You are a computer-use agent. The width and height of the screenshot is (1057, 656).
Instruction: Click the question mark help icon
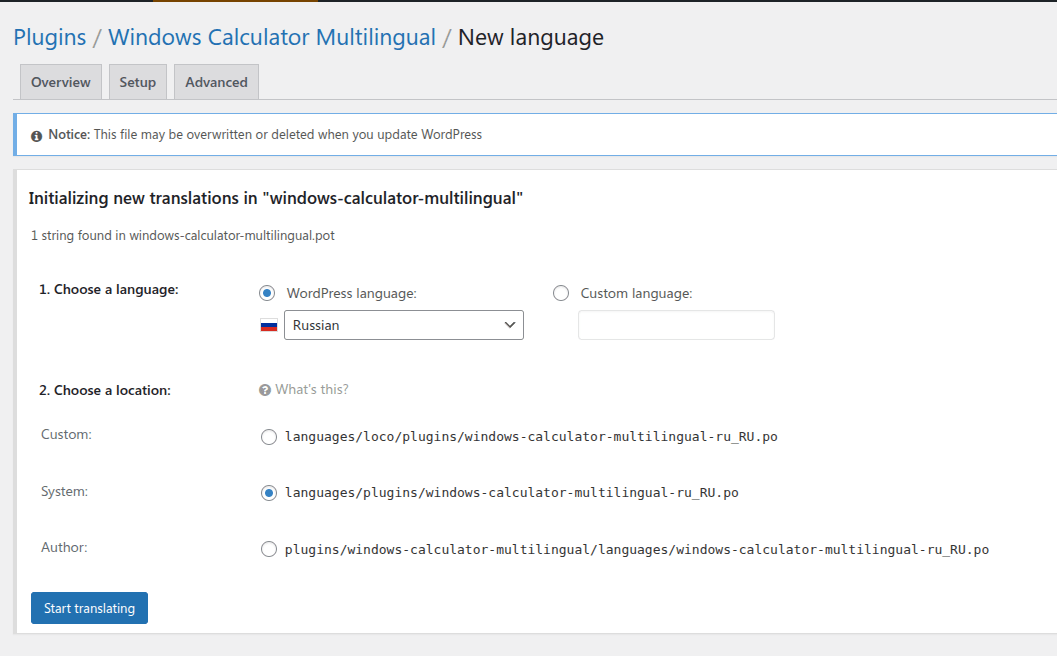[265, 390]
